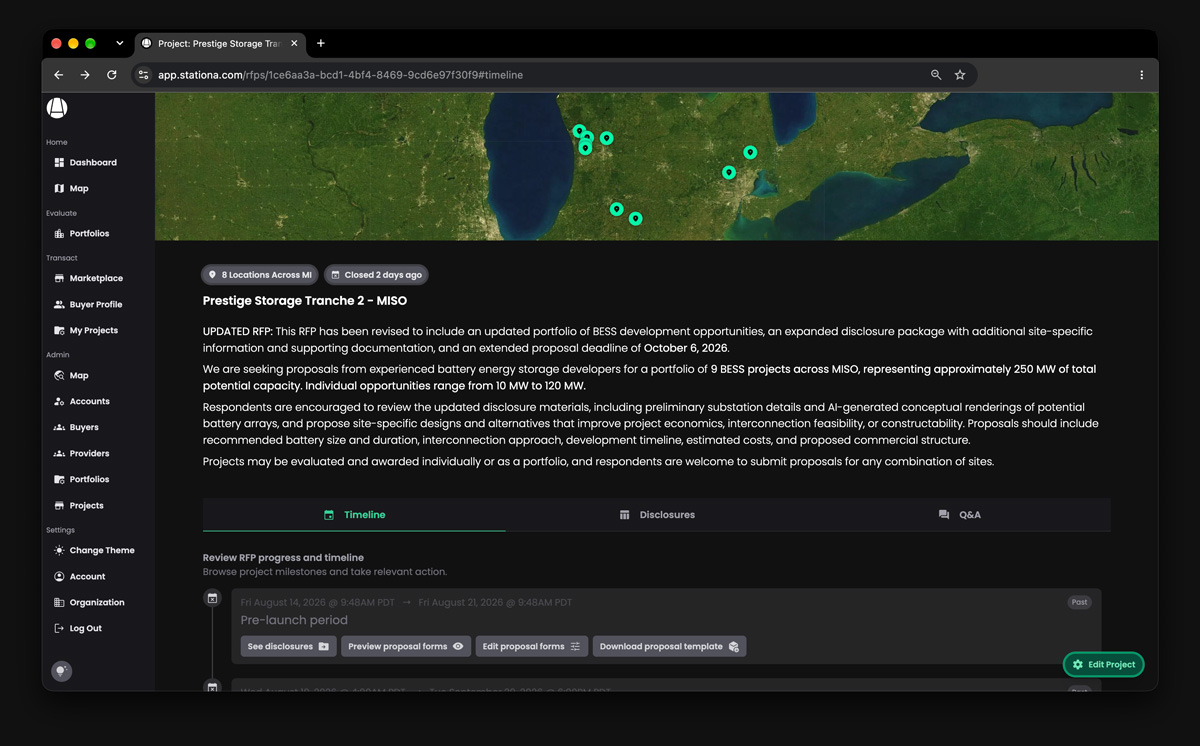
Task: Click the Admin Projects storefront icon
Action: 59,505
